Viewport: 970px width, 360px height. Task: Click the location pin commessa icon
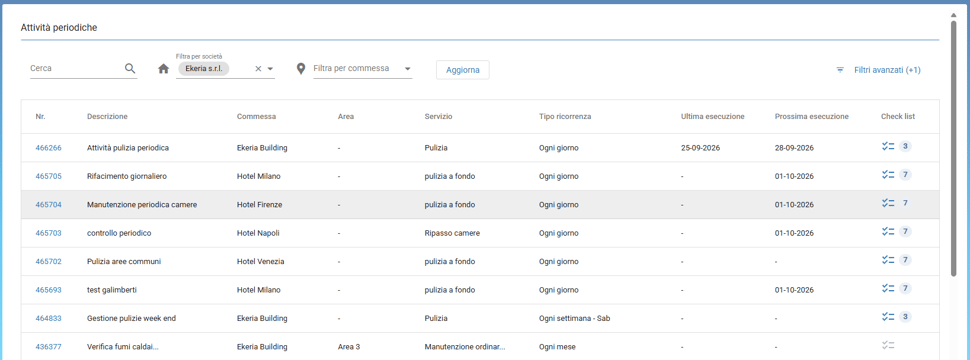[301, 69]
